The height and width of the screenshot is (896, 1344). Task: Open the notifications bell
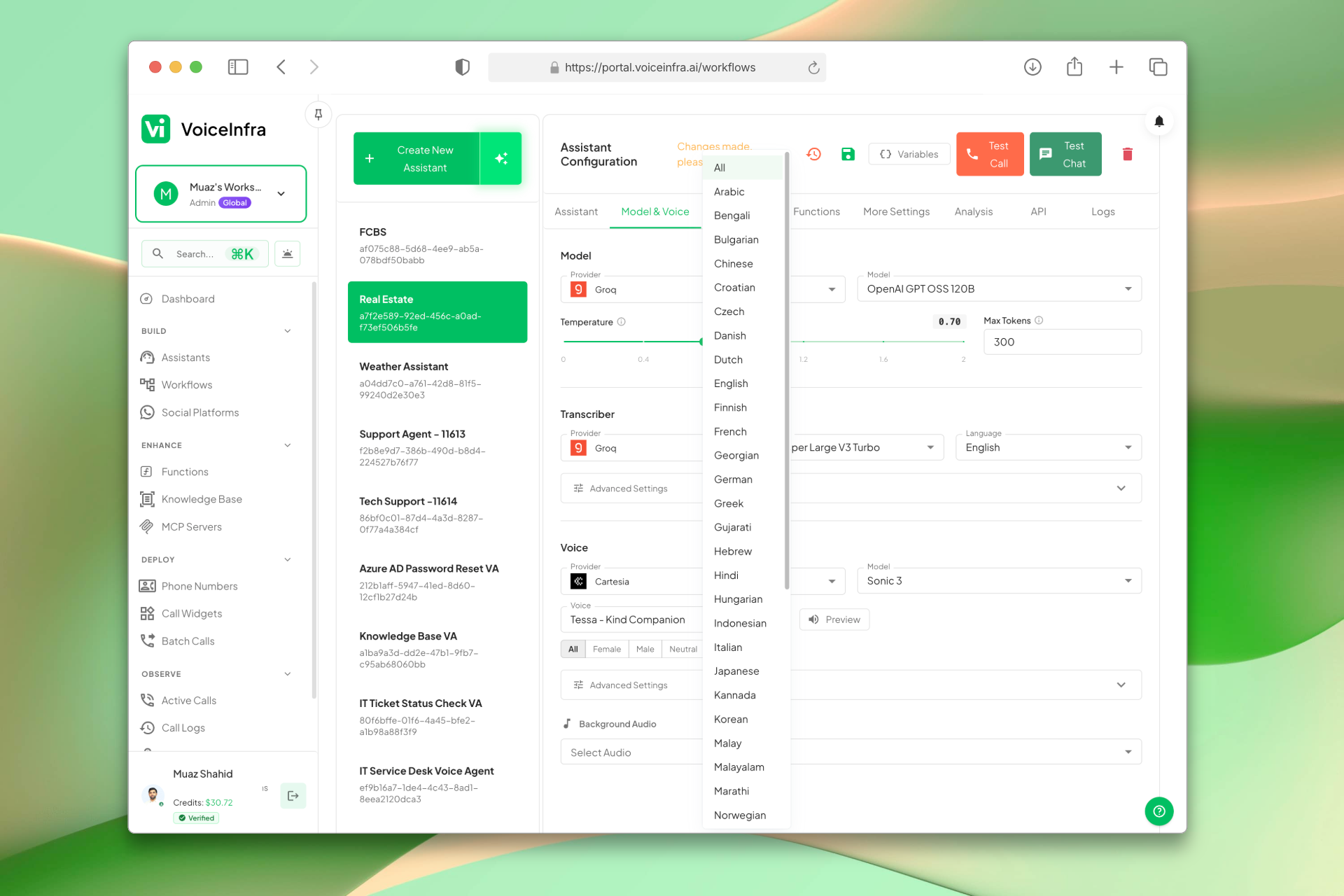click(x=1159, y=121)
